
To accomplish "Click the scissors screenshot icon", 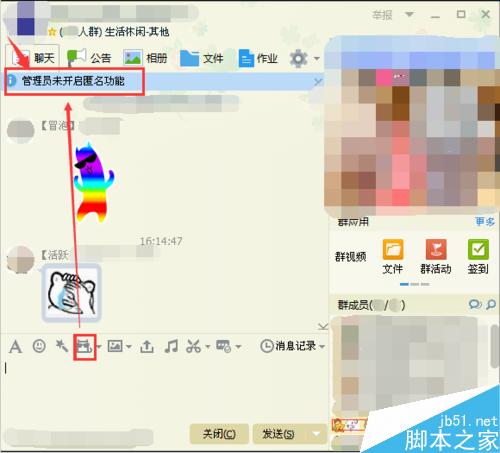I will click(x=194, y=346).
